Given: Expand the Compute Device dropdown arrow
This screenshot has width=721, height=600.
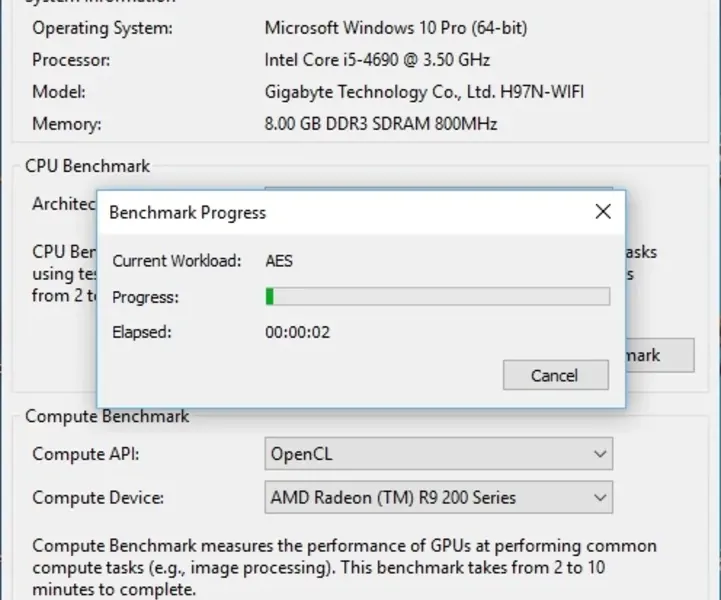Looking at the screenshot, I should click(x=600, y=497).
